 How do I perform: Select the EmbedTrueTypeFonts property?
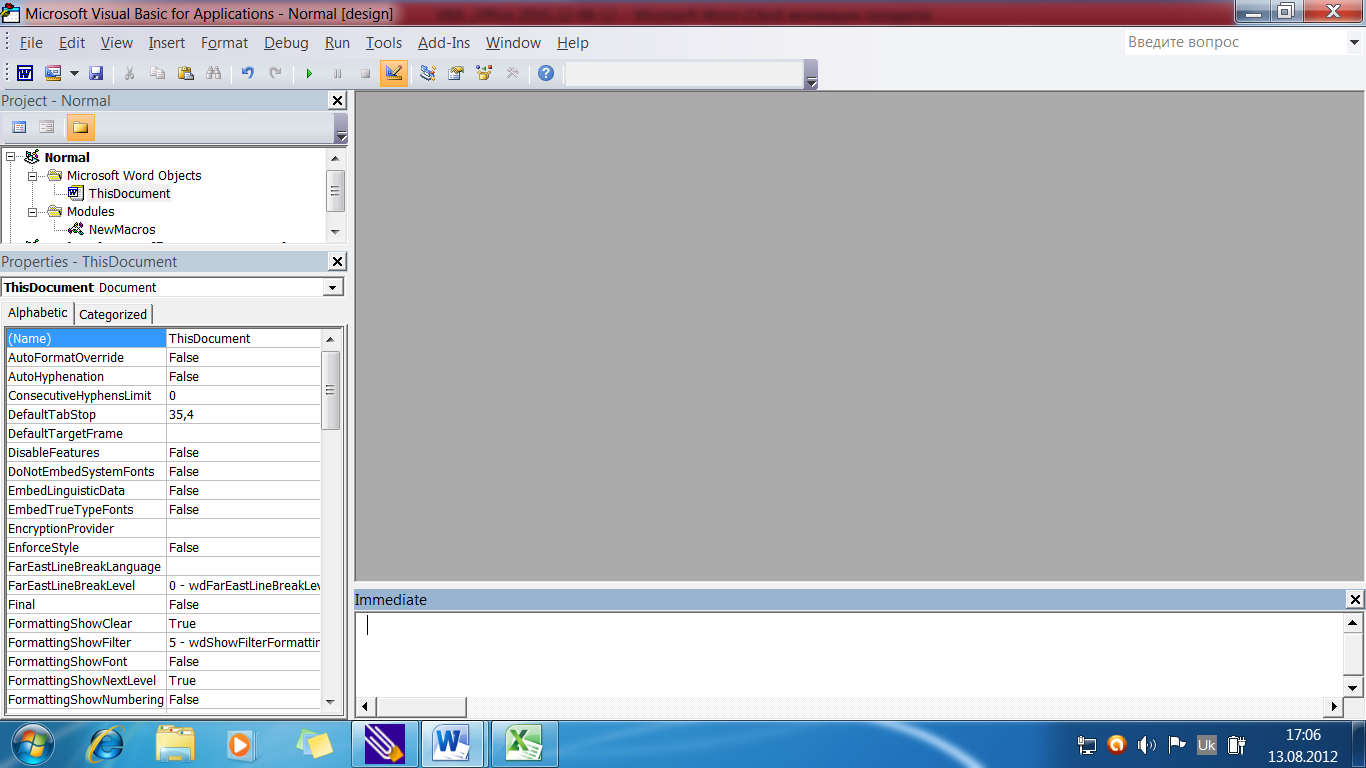[x=86, y=509]
